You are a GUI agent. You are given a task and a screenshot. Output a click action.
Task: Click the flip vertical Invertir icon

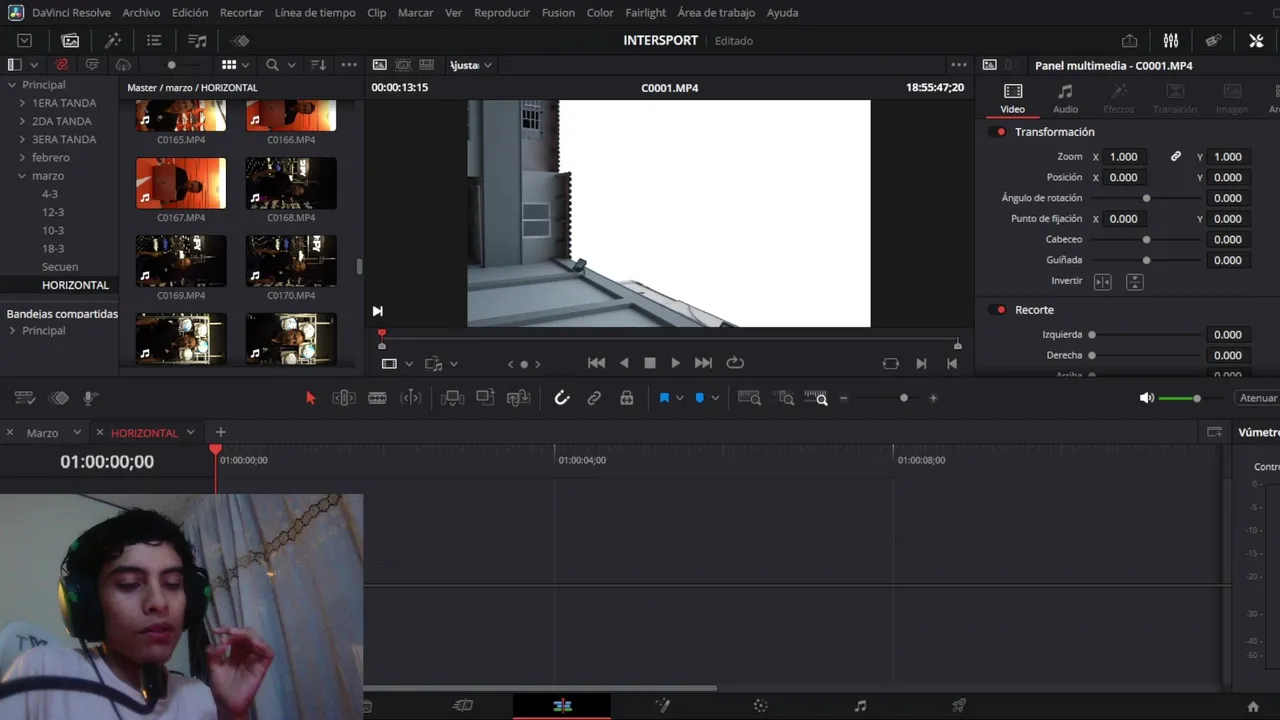click(1134, 282)
